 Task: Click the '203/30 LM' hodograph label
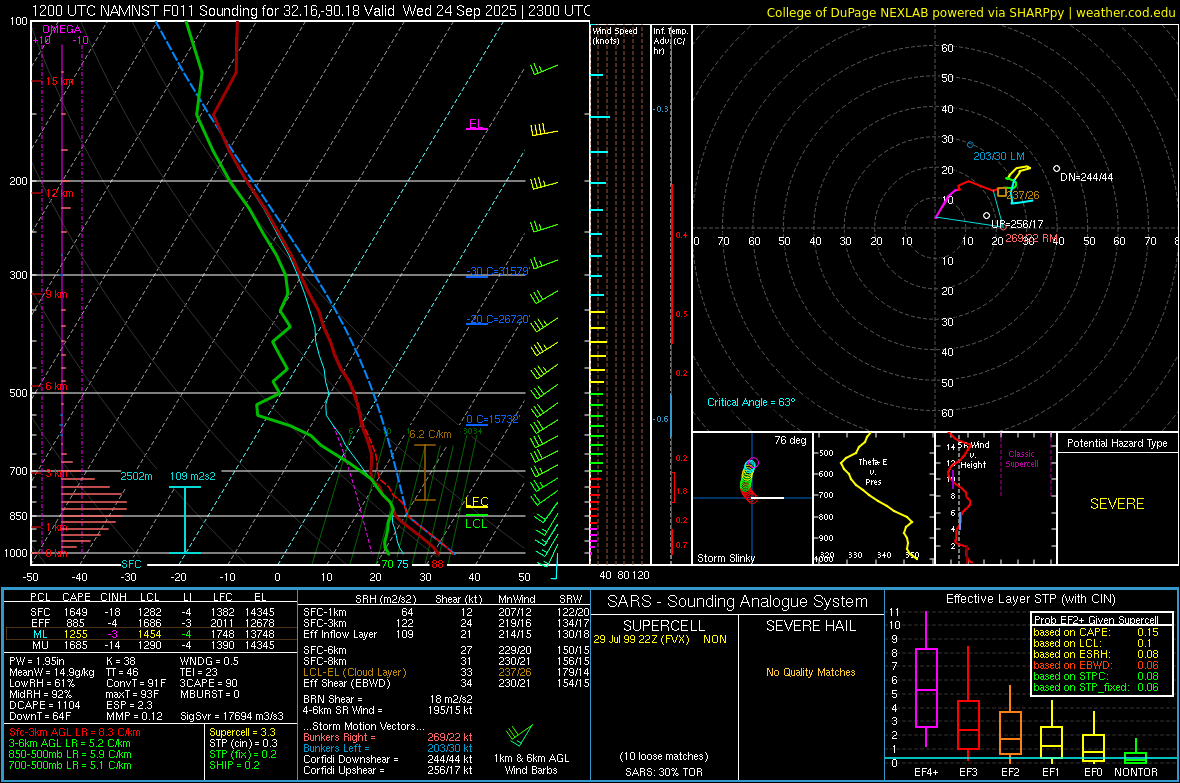pos(999,157)
